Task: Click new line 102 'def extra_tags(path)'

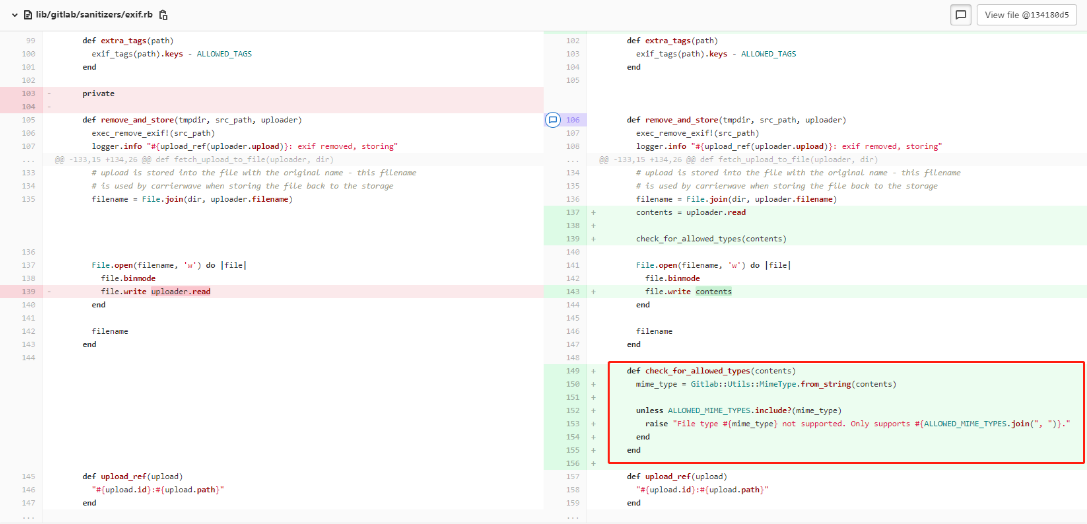Action: pyautogui.click(x=672, y=41)
